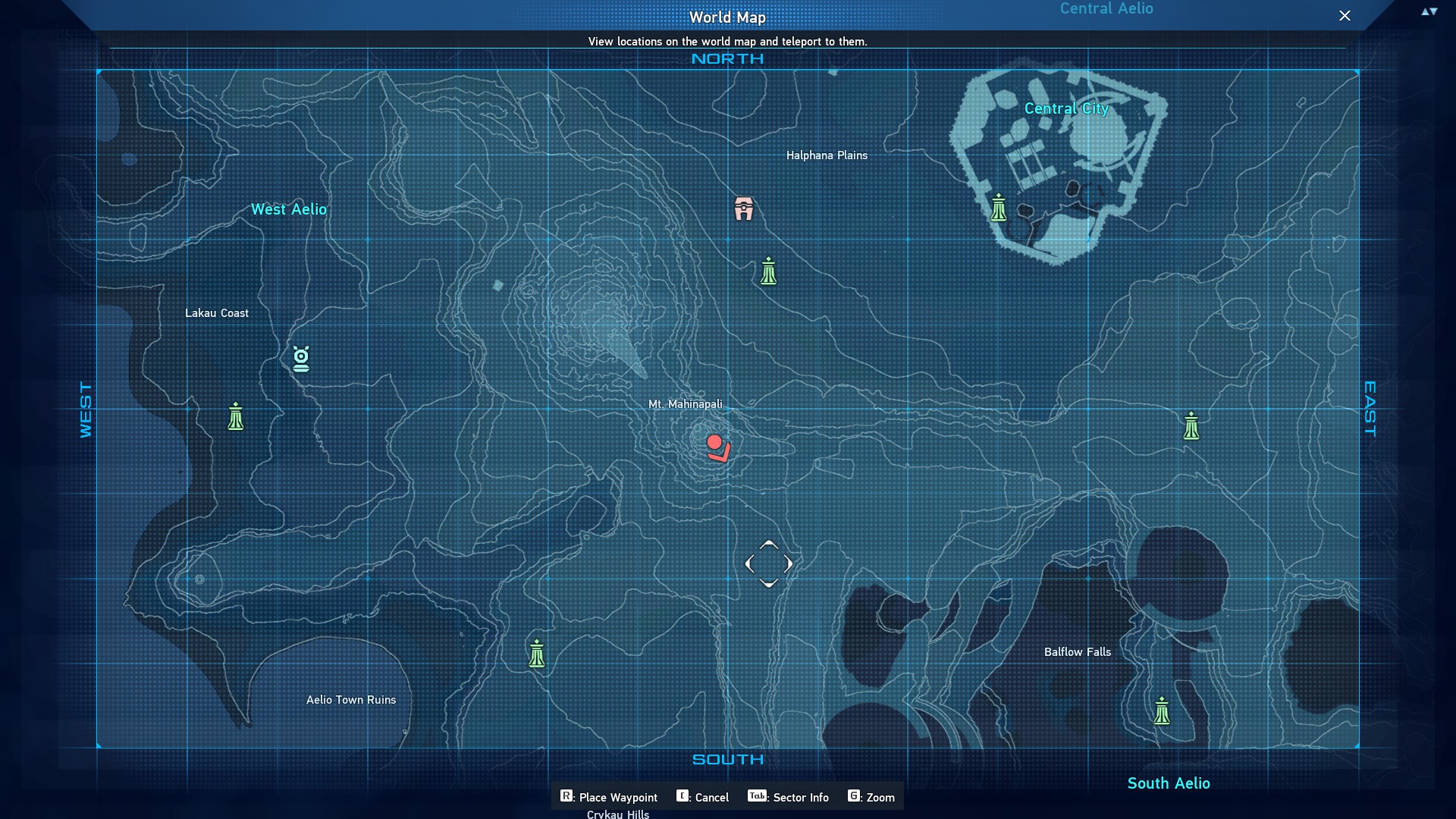This screenshot has height=819, width=1456.
Task: Select the pink Cocoon icon in Halphana Plains
Action: tap(744, 209)
